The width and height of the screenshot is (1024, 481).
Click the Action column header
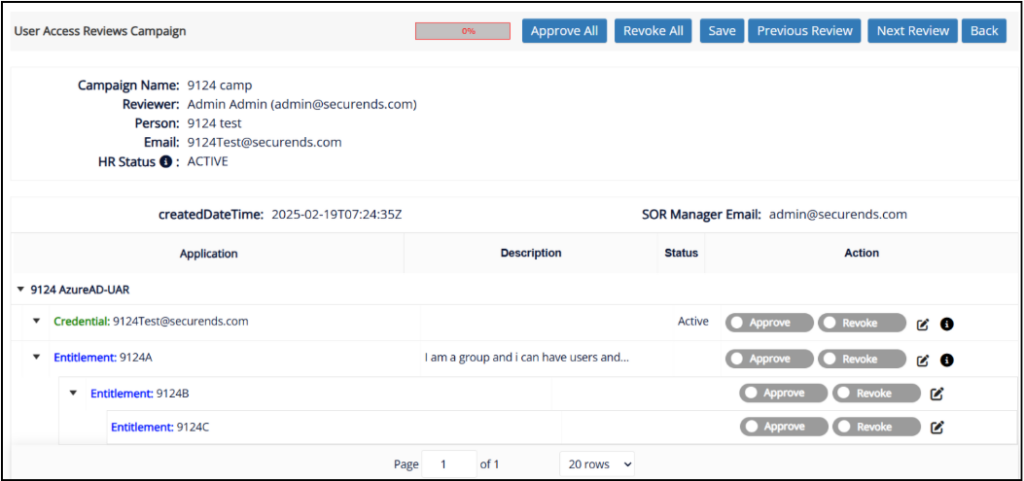click(861, 253)
